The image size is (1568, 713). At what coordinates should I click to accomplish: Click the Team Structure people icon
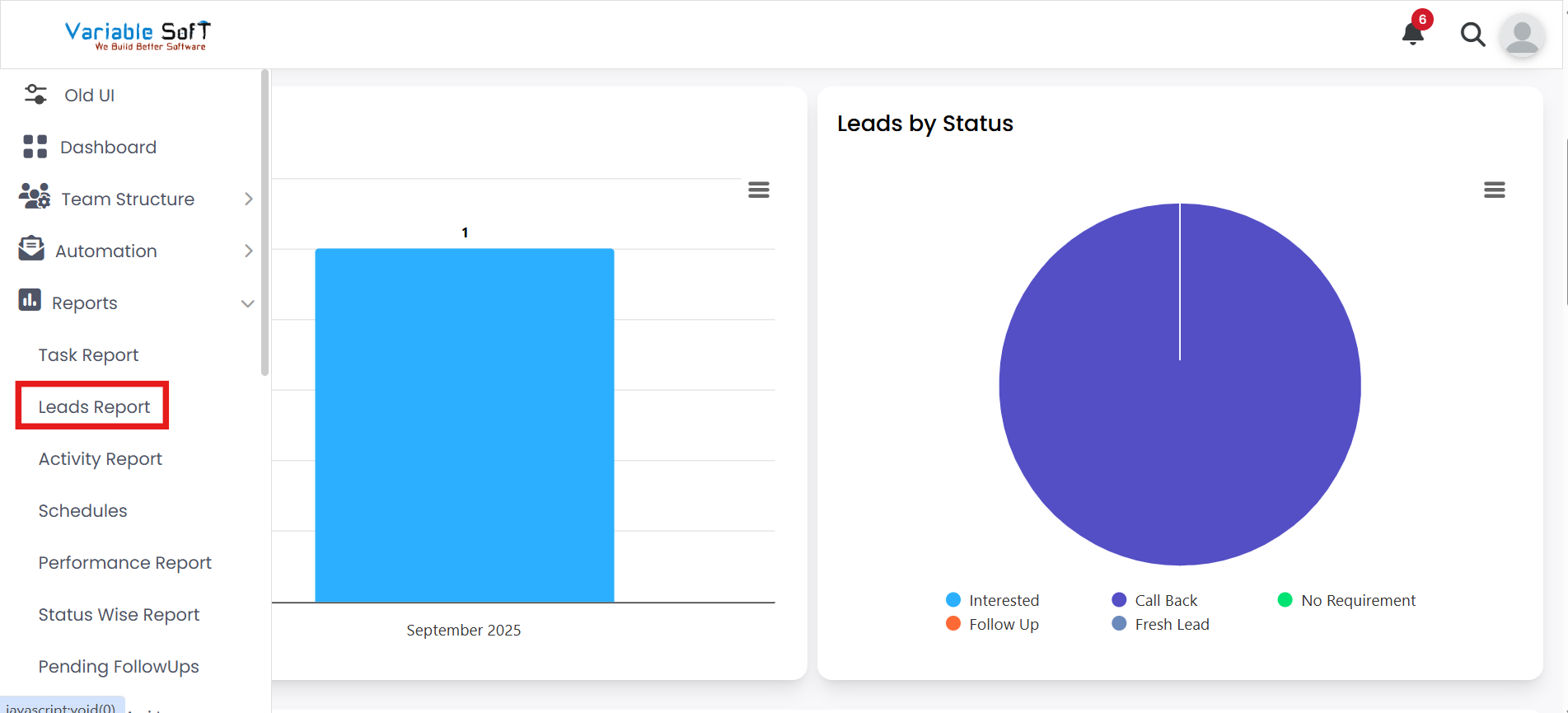coord(33,198)
